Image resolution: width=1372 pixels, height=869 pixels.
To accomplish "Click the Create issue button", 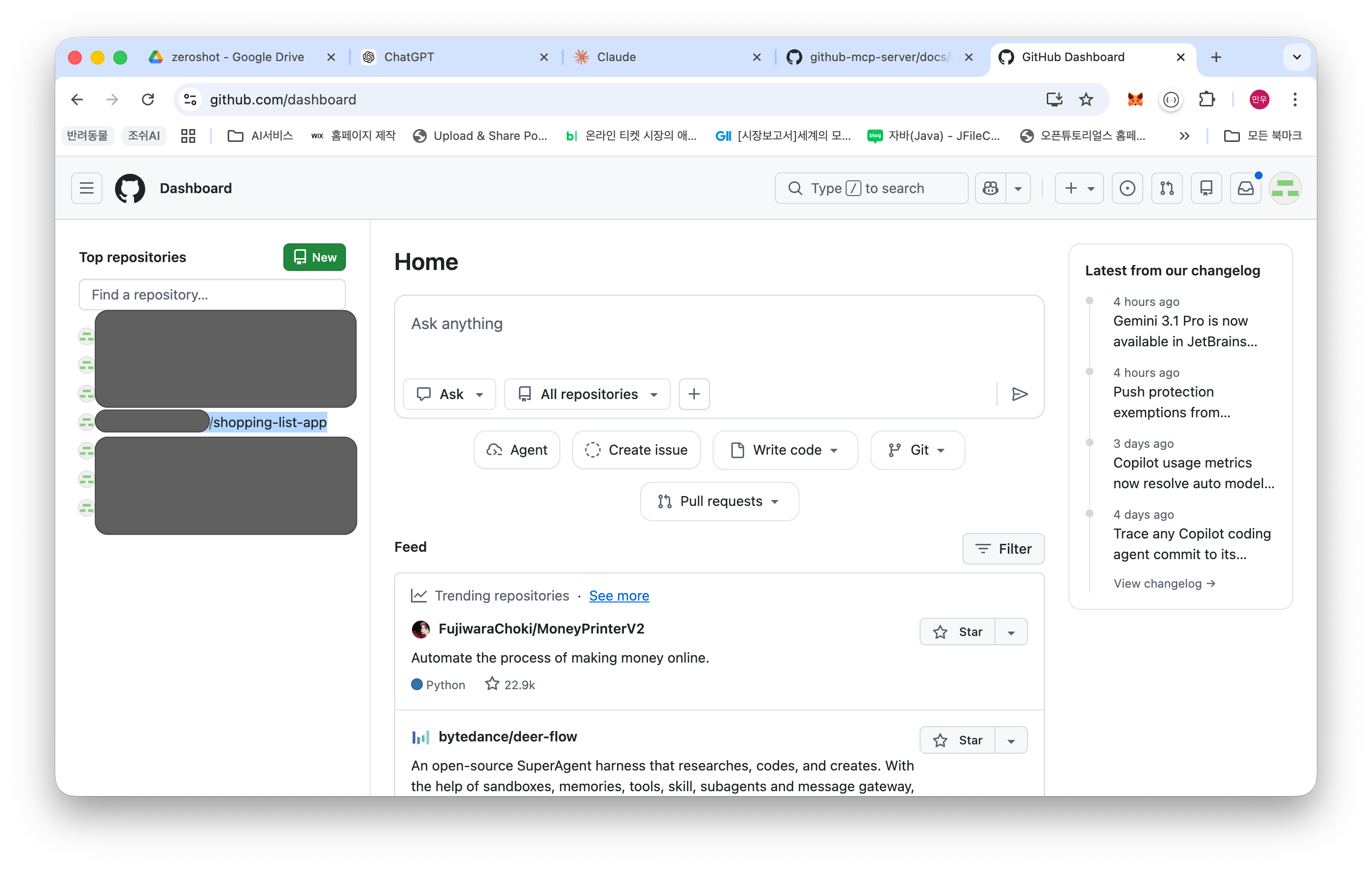I will tap(636, 450).
